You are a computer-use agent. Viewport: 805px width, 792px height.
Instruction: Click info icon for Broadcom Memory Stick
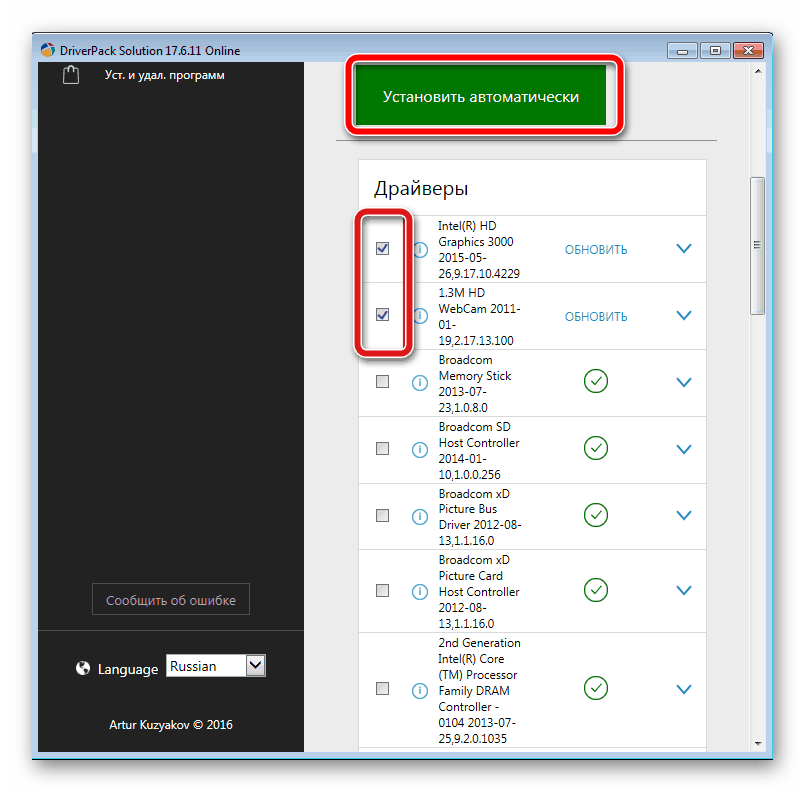420,382
